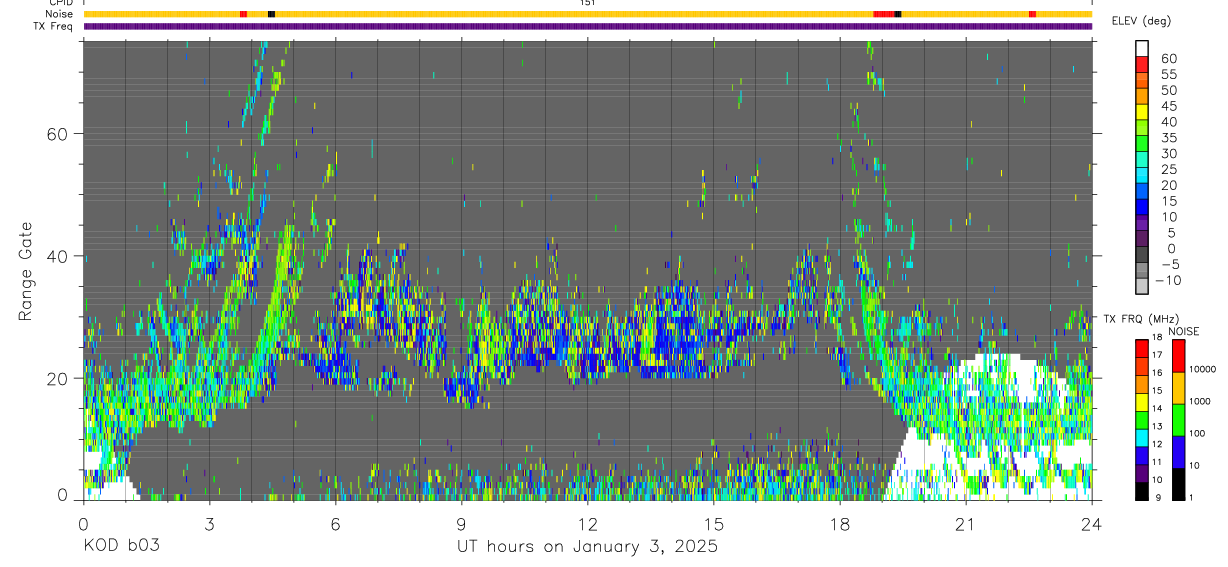Click the yellow Noise strip above the plot
This screenshot has height=567, width=1228.
(x=588, y=14)
